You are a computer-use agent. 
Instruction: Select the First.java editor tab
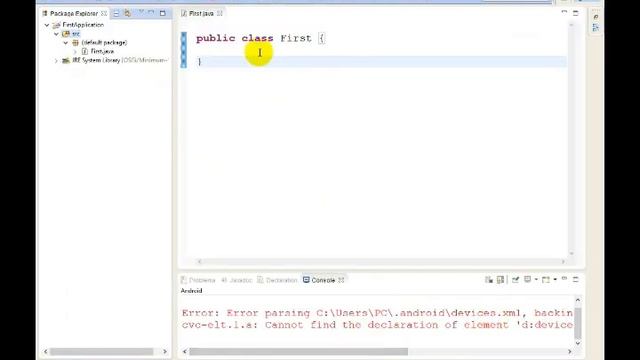pos(201,13)
